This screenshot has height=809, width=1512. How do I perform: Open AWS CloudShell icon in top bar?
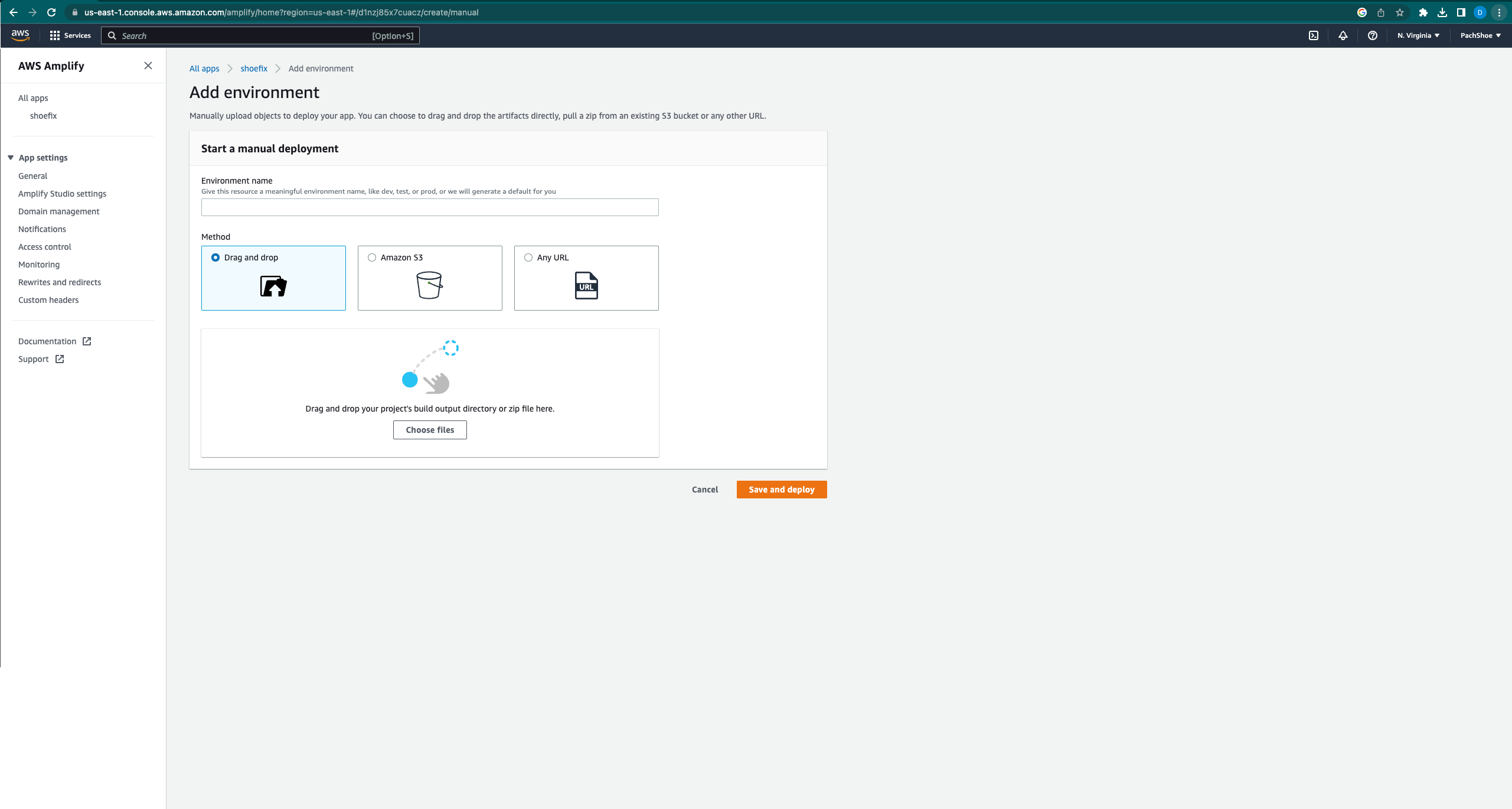[1313, 35]
